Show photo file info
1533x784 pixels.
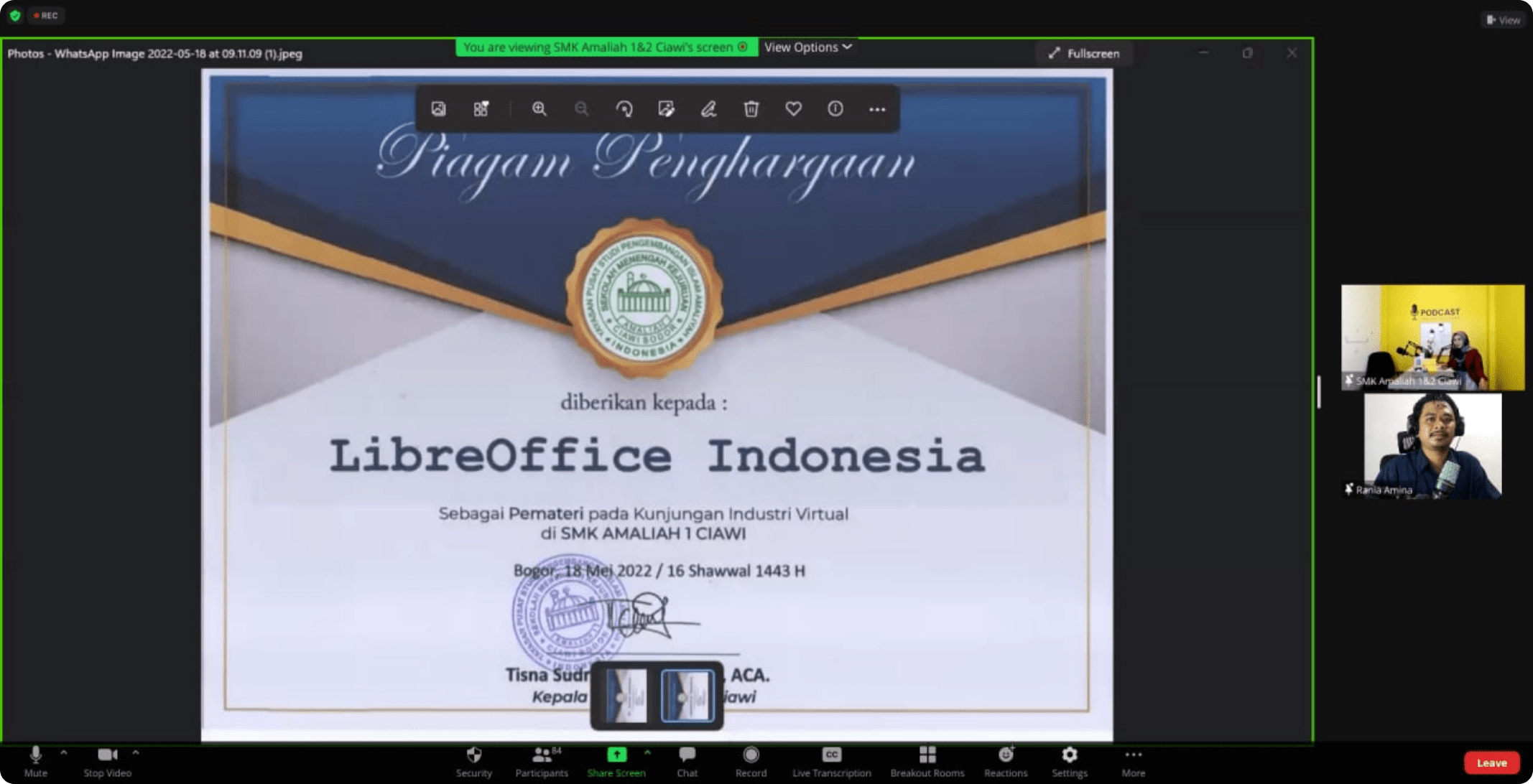point(835,109)
